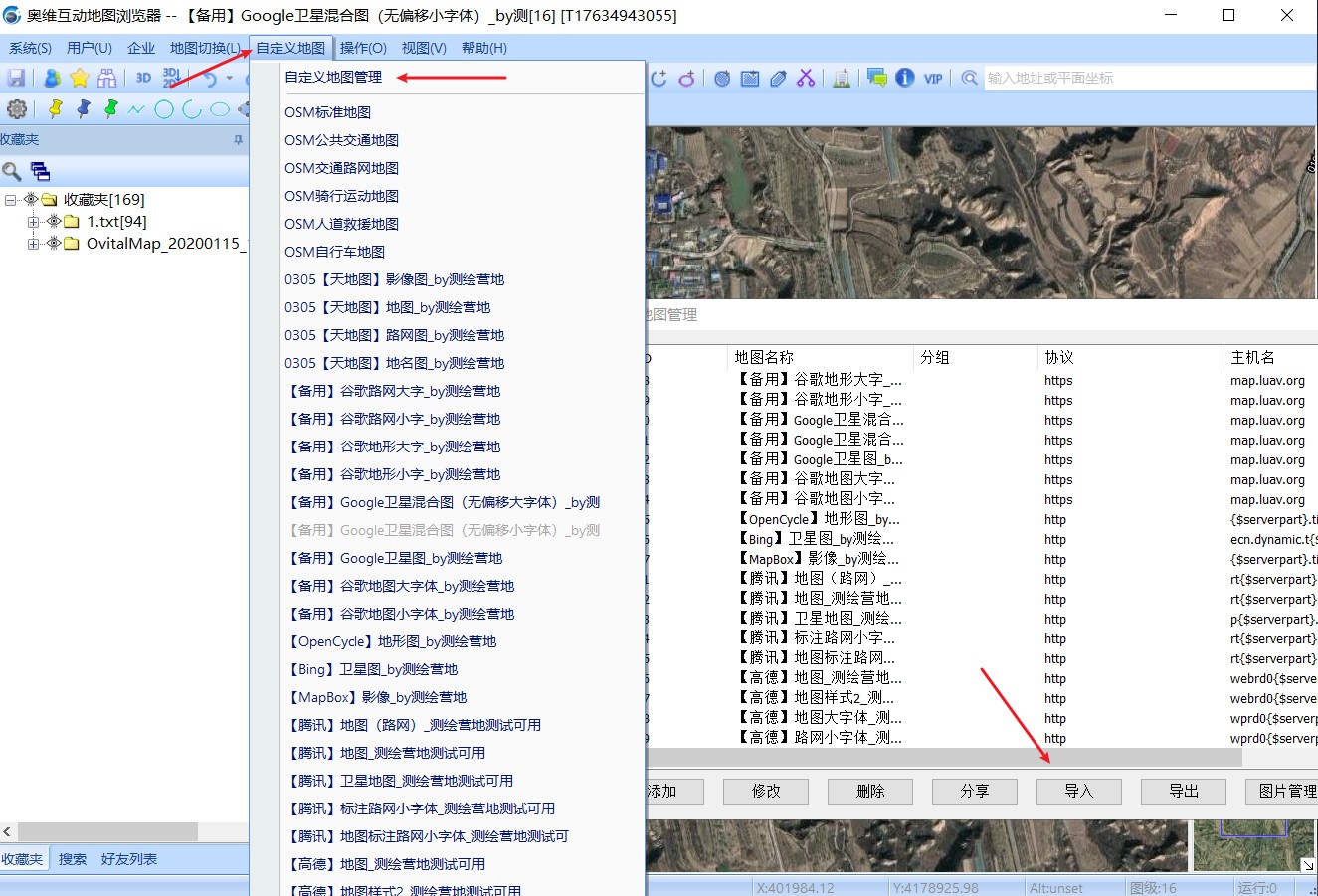
Task: Expand the OvitalMap_20200115 tree node
Action: 33,243
